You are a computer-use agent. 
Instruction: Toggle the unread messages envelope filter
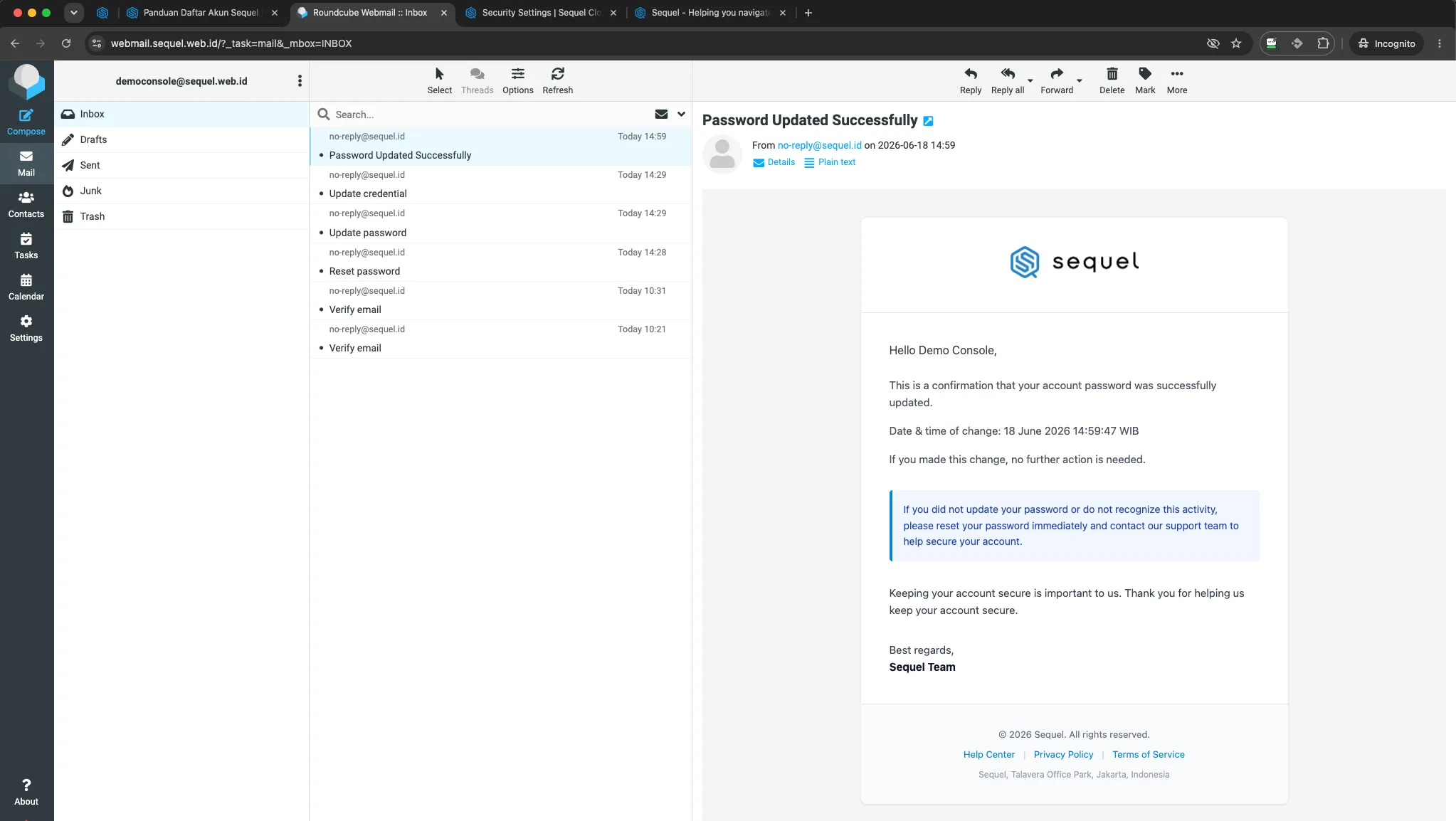661,114
